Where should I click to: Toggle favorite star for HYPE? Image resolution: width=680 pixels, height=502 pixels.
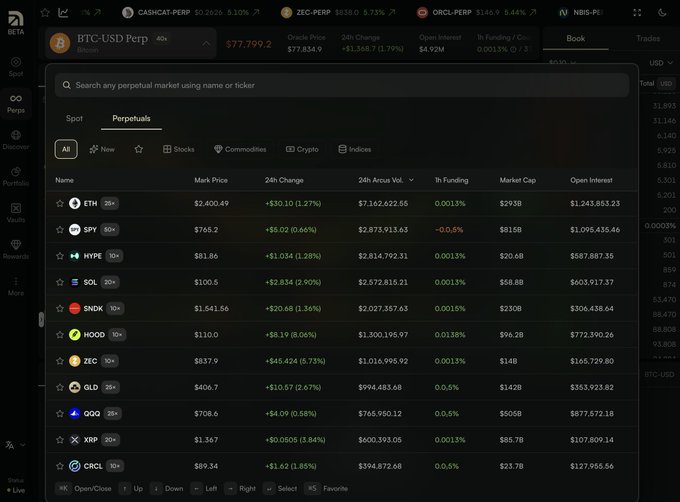[60, 256]
